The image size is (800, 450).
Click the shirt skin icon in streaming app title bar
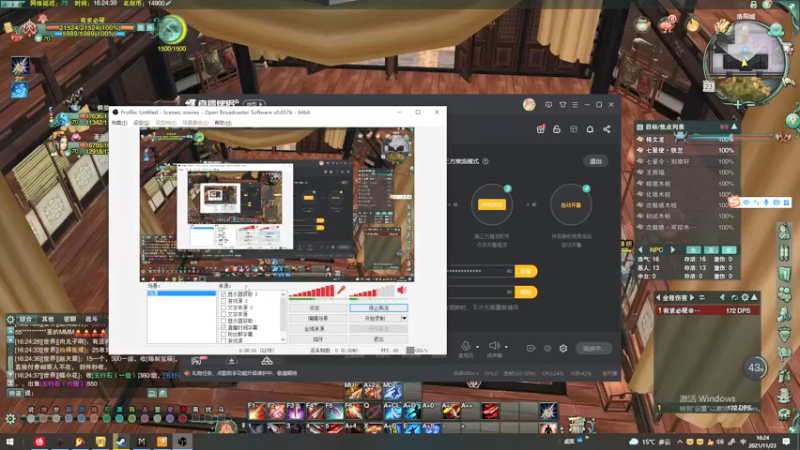pyautogui.click(x=562, y=105)
